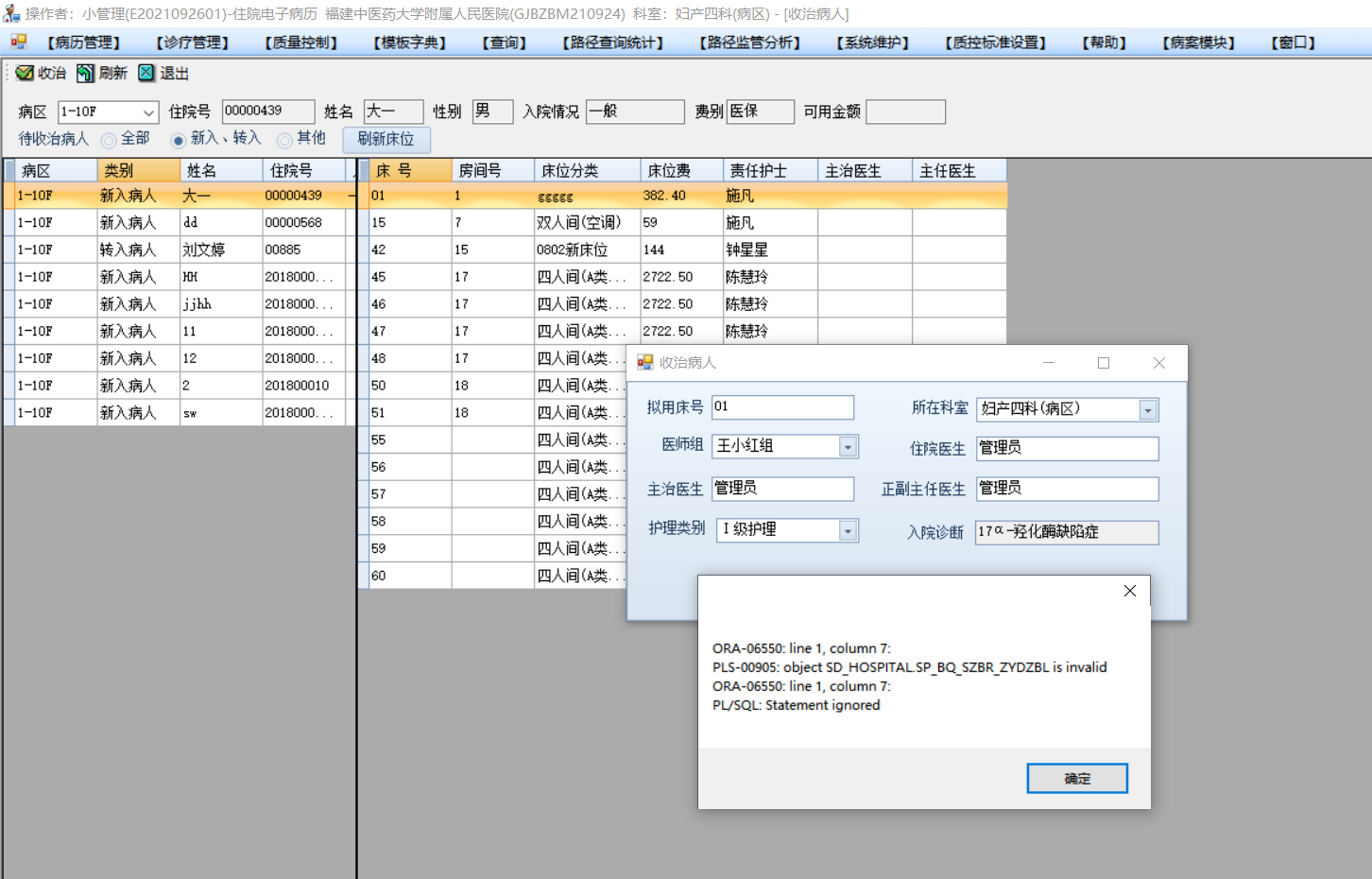Select bed 01 row with fee 382.40
This screenshot has height=879, width=1372.
point(682,196)
